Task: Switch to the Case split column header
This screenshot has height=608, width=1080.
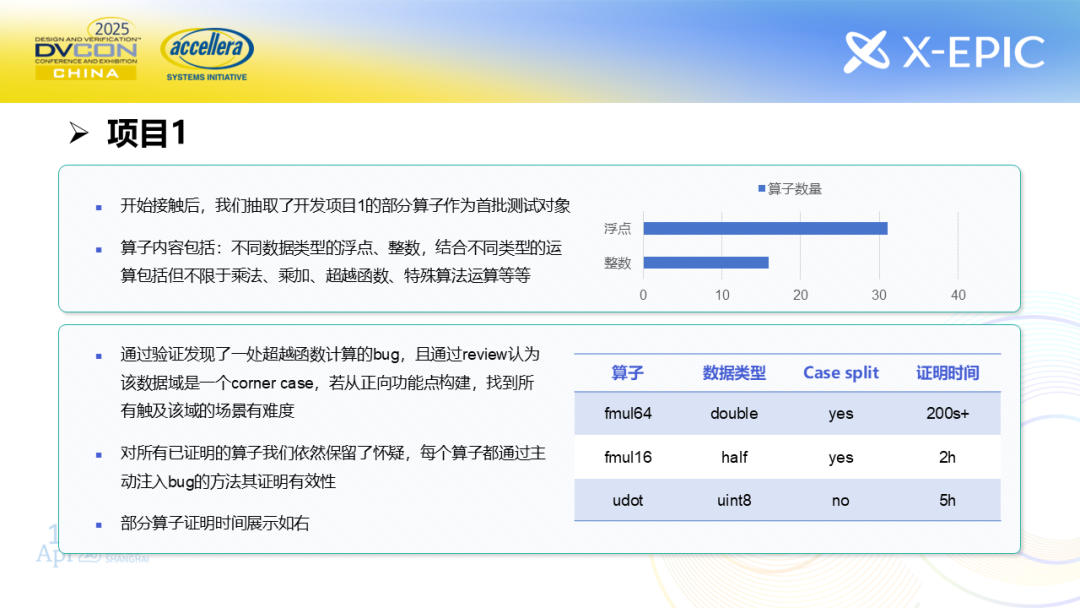Action: 840,373
